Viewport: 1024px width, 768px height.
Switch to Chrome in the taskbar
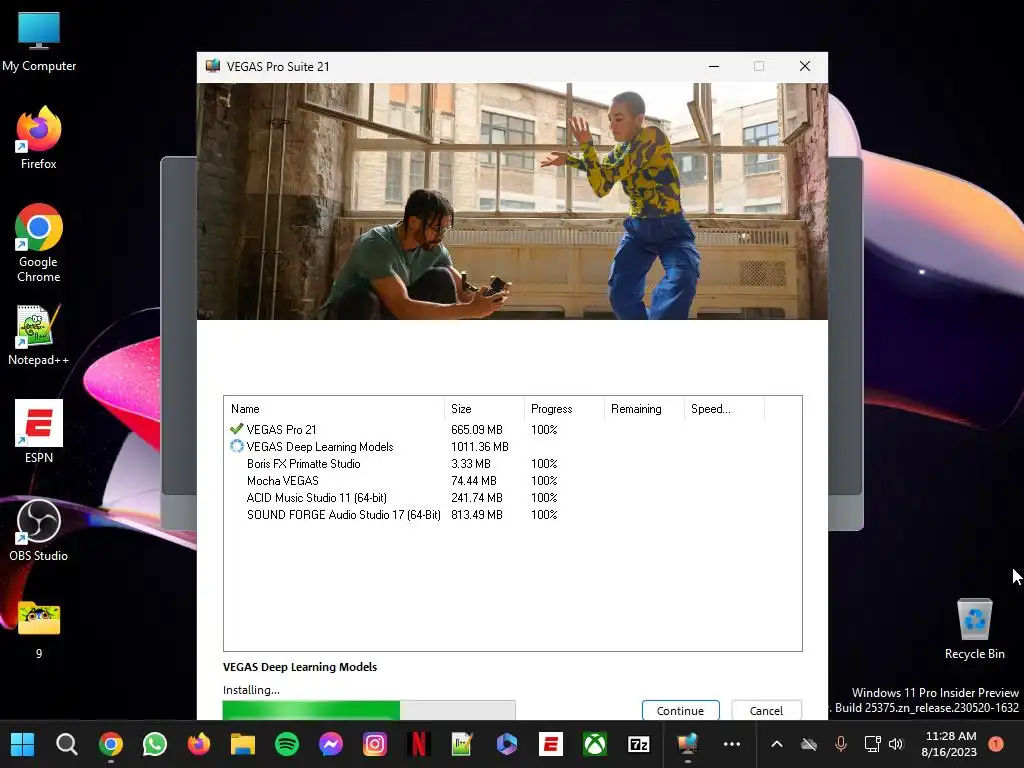click(111, 744)
